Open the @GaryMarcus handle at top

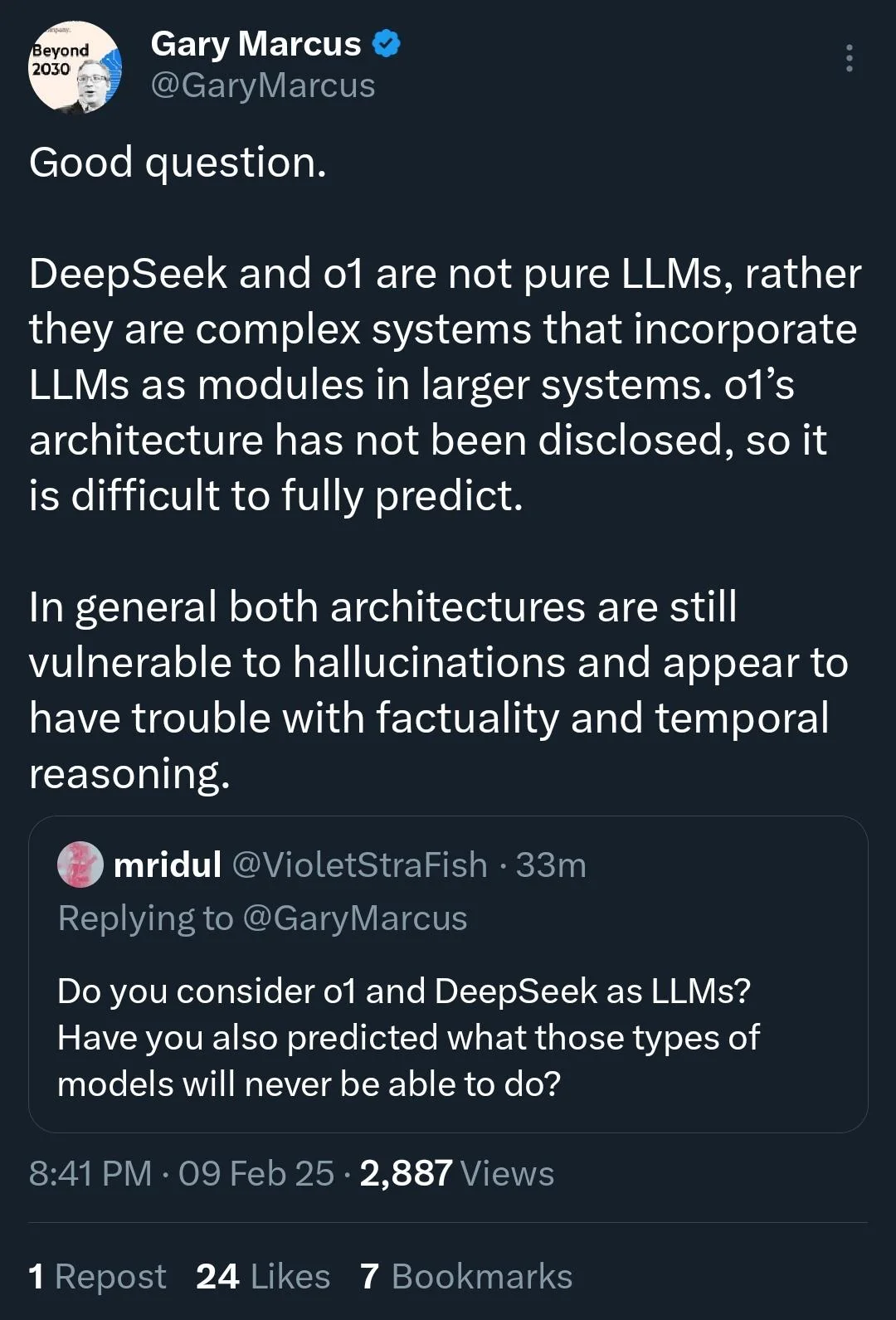point(263,85)
